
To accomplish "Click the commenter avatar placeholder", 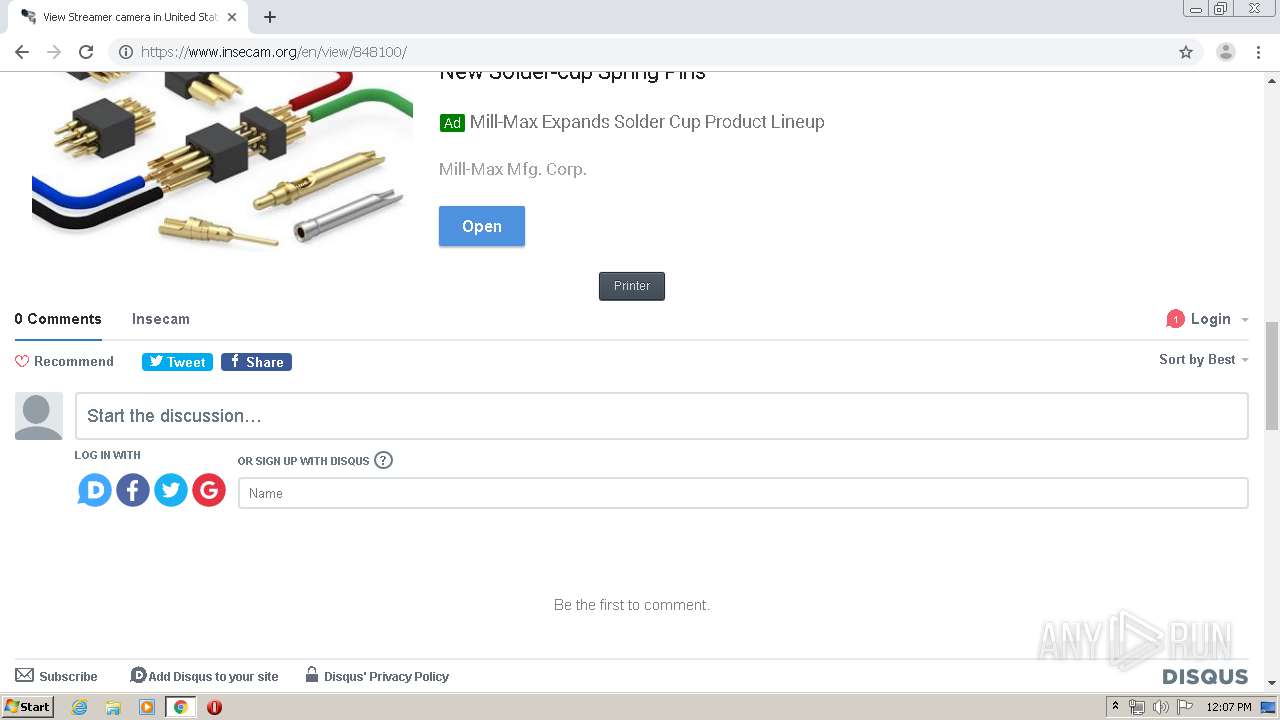I will pos(39,416).
